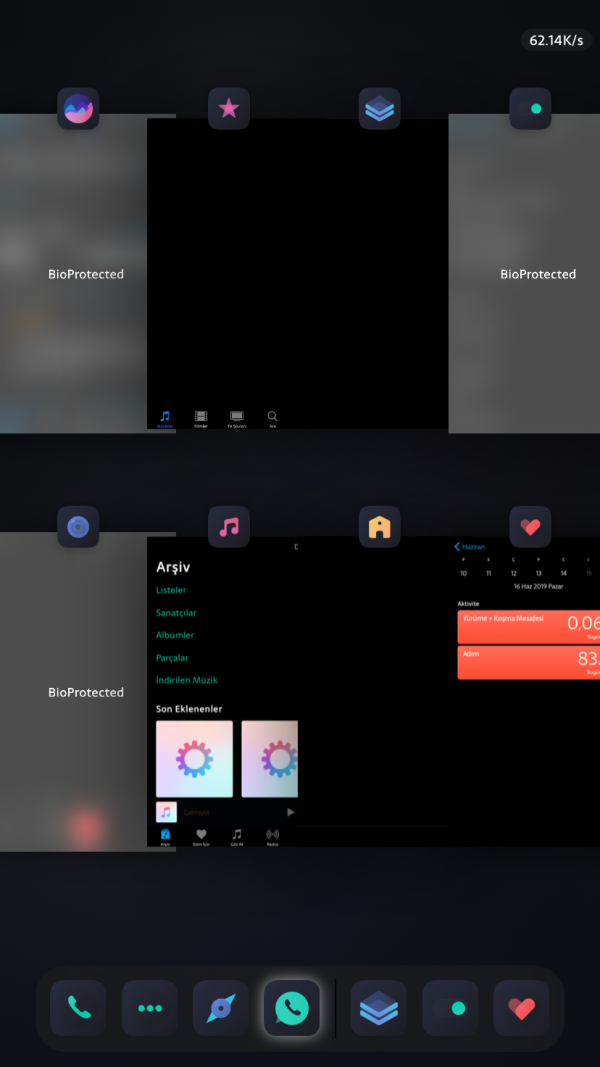Select Filmler tab in iTunes Store card

[x=201, y=419]
